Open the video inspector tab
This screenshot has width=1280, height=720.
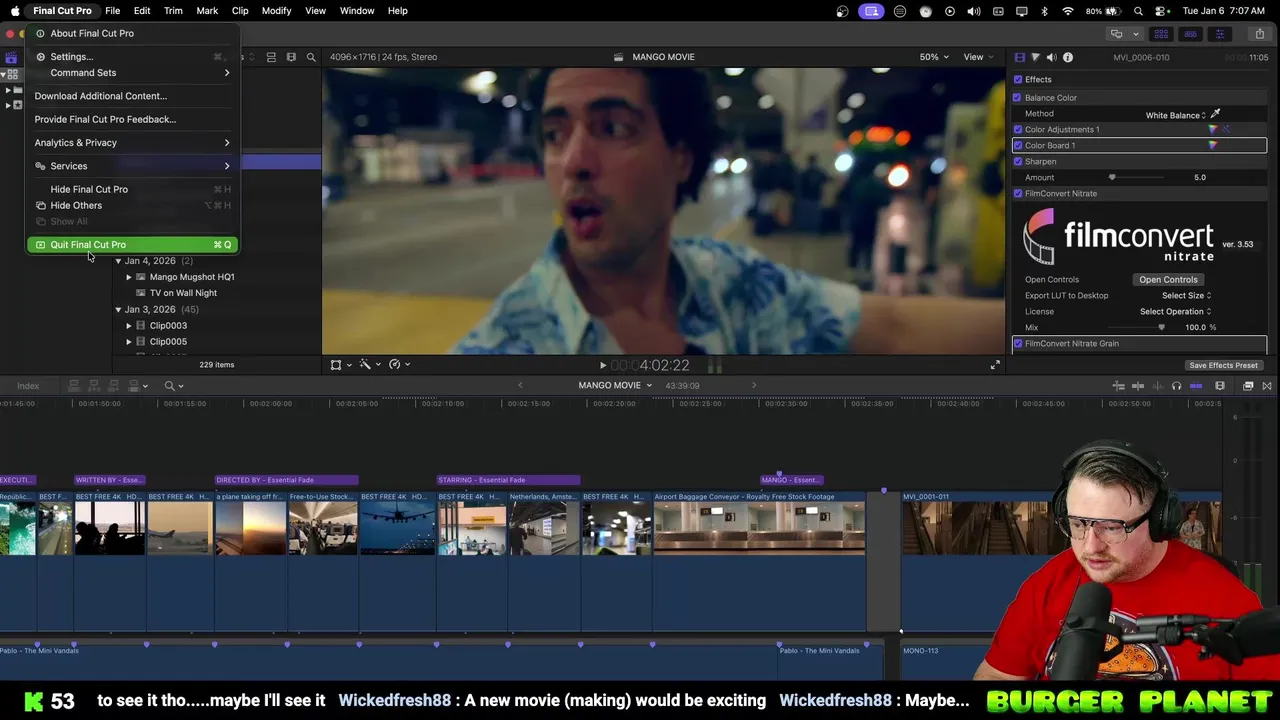tap(1019, 57)
